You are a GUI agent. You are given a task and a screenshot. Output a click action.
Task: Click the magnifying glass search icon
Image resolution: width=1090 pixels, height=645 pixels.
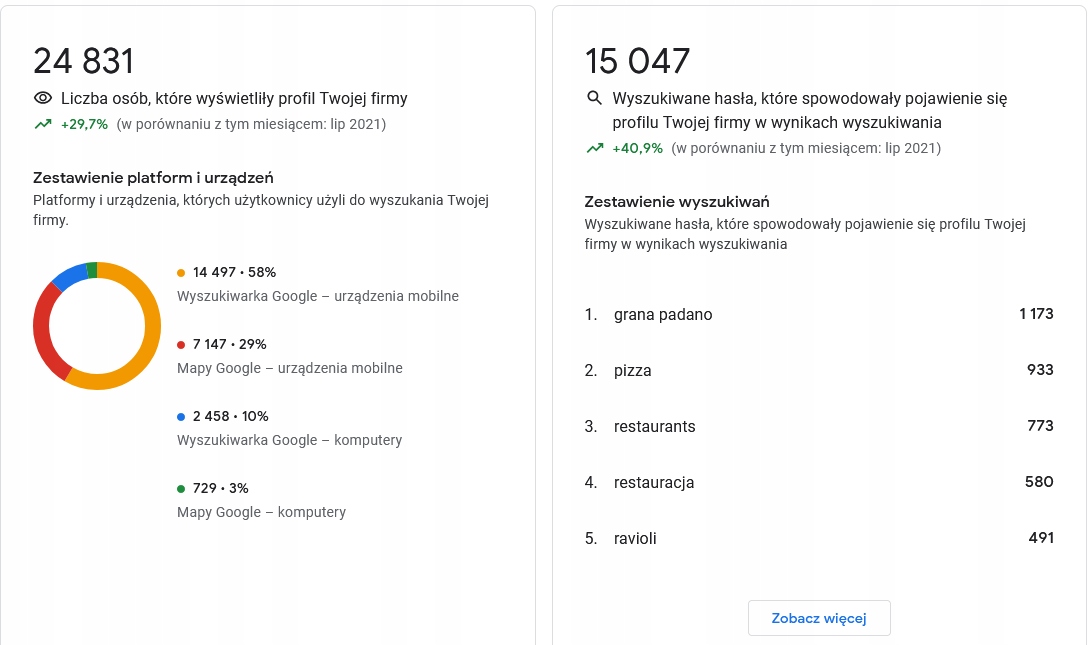point(594,98)
